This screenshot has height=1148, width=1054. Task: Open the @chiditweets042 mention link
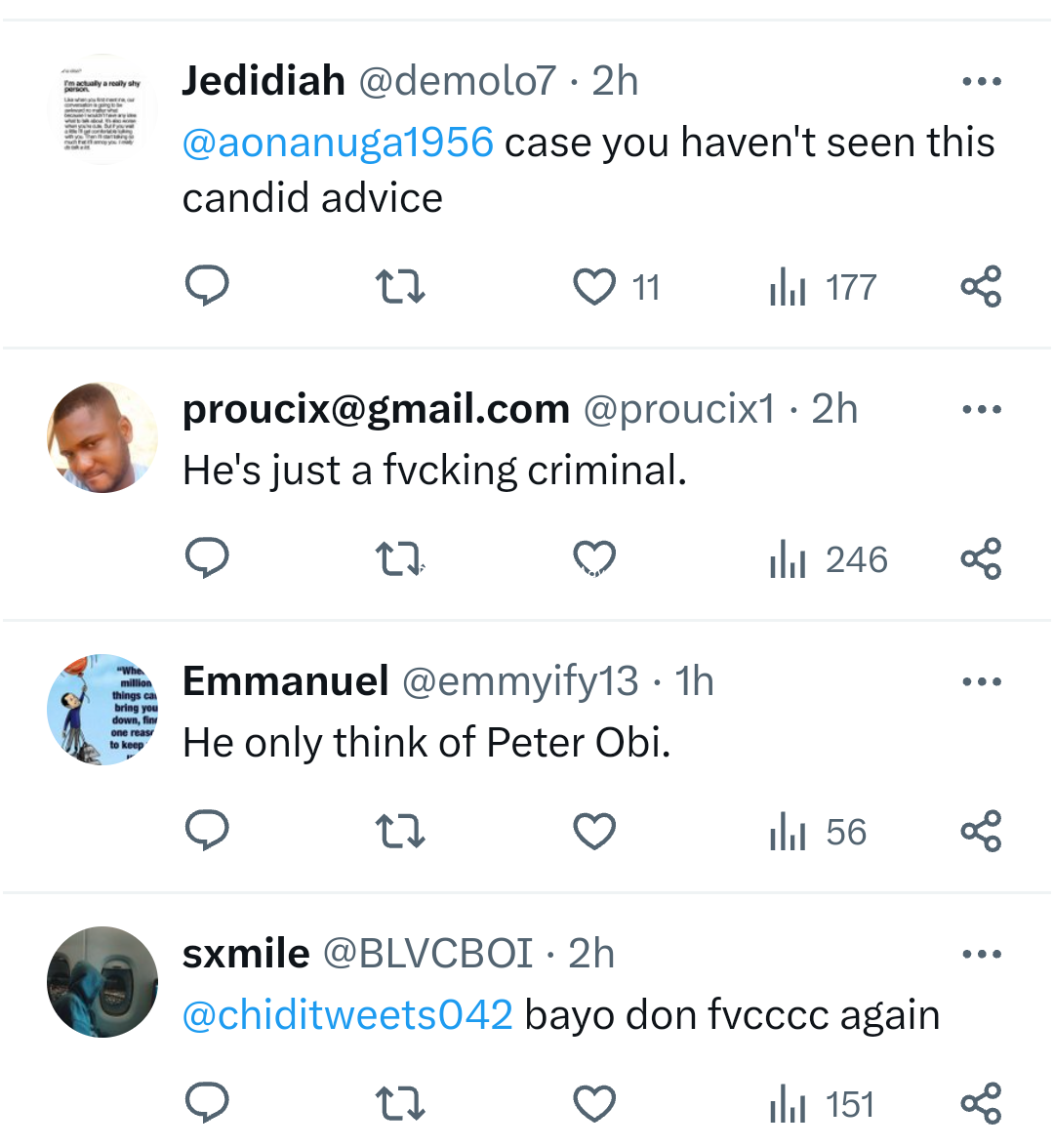tap(347, 1015)
